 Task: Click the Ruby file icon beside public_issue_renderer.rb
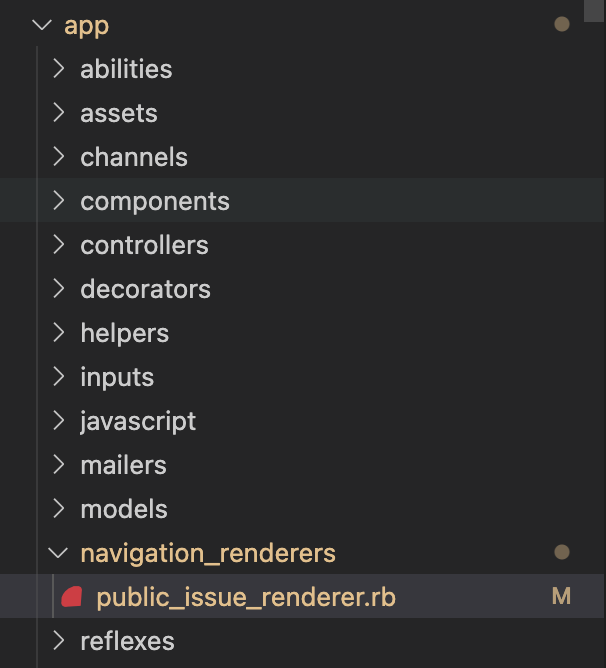(71, 598)
